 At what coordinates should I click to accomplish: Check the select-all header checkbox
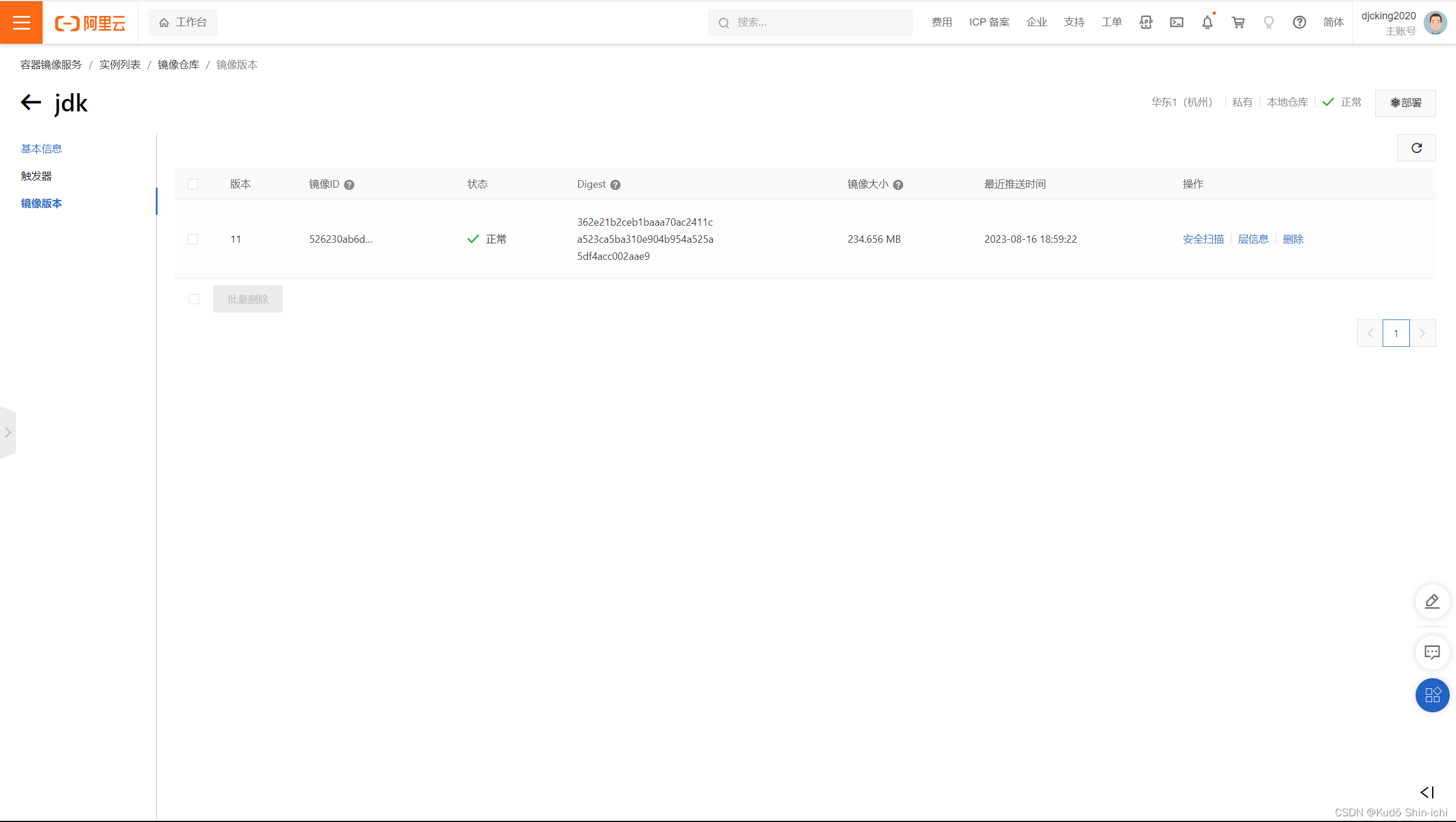click(193, 184)
